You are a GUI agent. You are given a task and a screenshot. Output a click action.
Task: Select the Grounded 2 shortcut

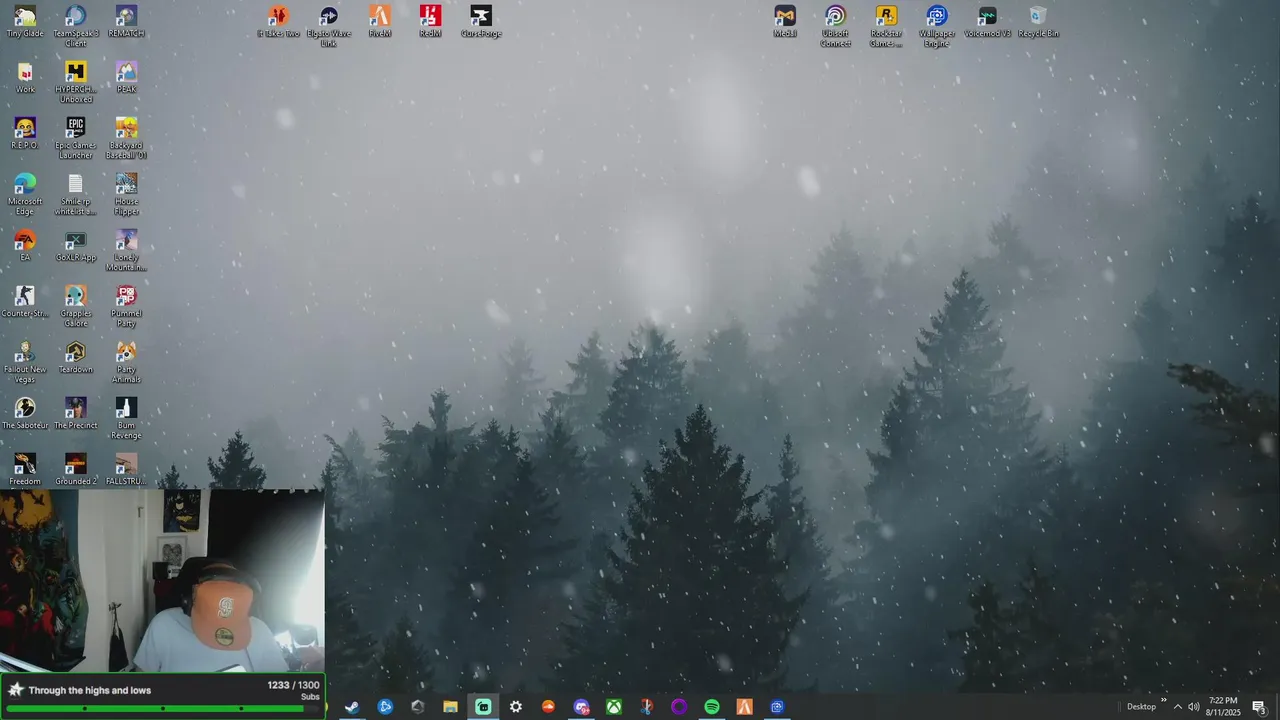pos(76,469)
